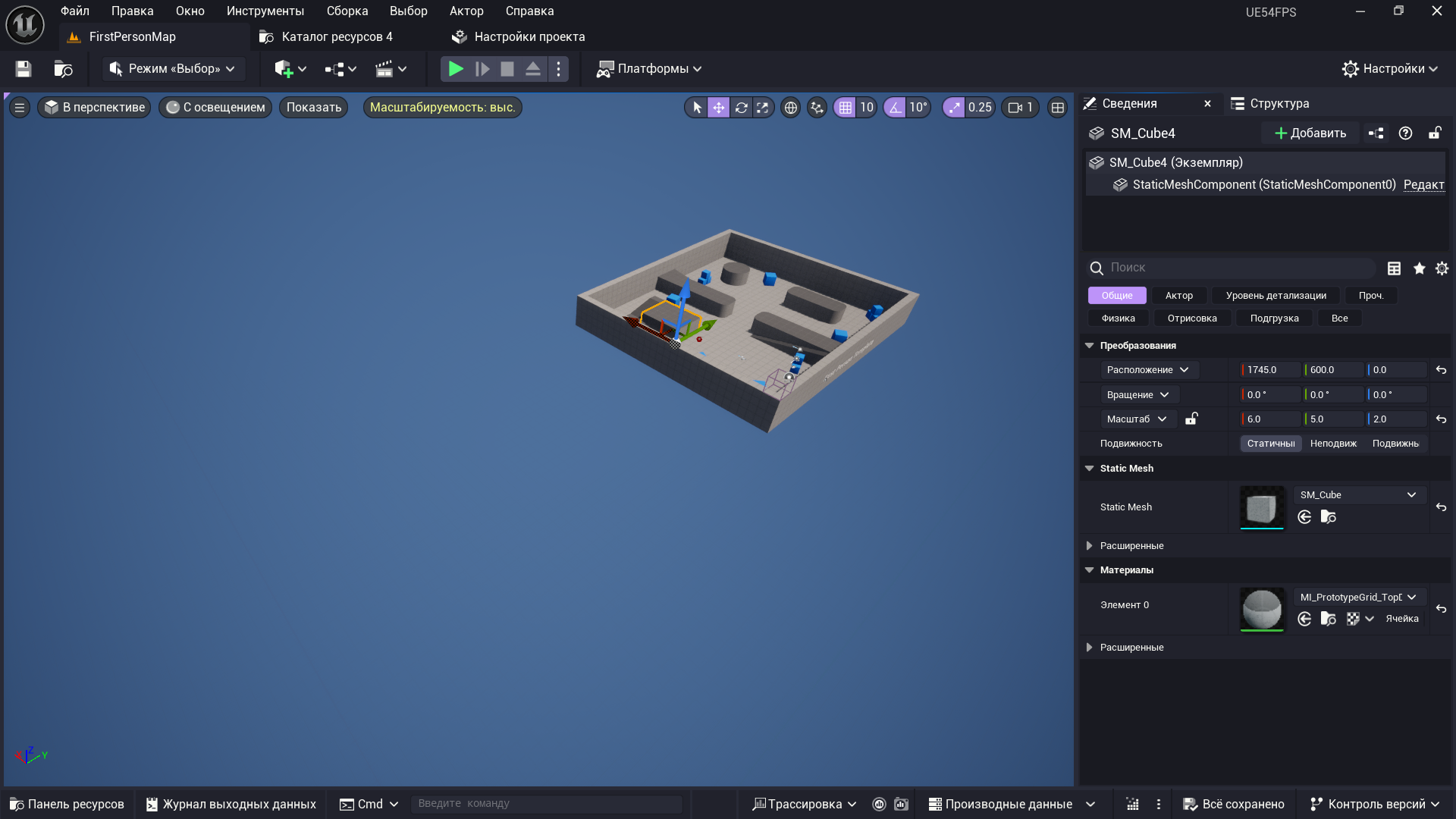Toggle grid snapping in viewport toolbar
The height and width of the screenshot is (819, 1456).
tap(845, 108)
